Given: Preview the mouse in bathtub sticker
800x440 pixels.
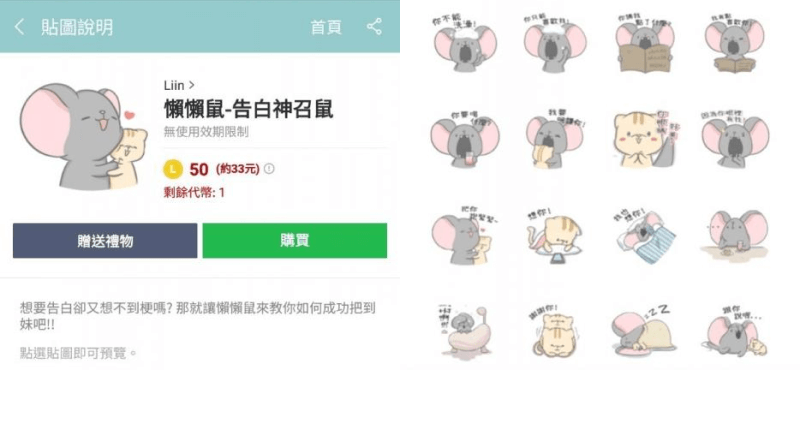Looking at the screenshot, I should pos(465,330).
